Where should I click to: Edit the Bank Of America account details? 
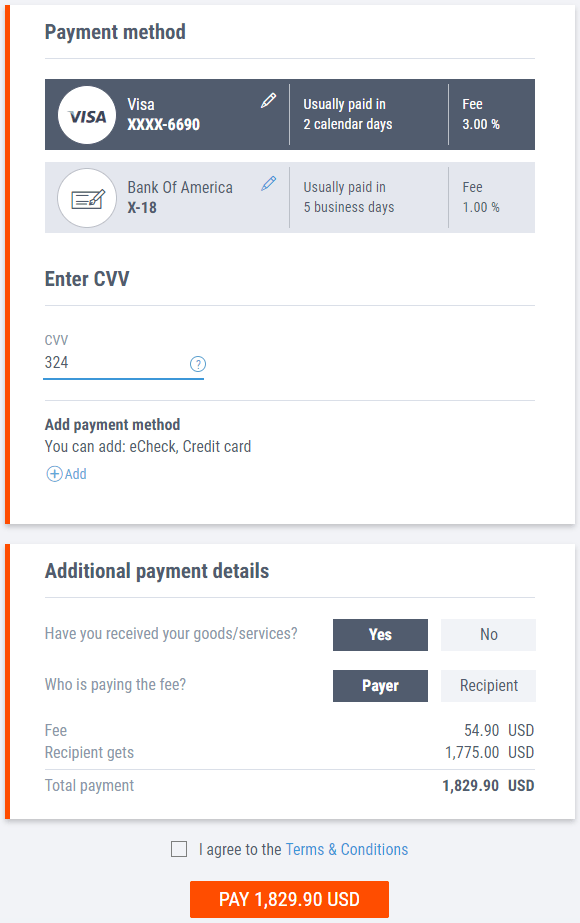coord(268,183)
